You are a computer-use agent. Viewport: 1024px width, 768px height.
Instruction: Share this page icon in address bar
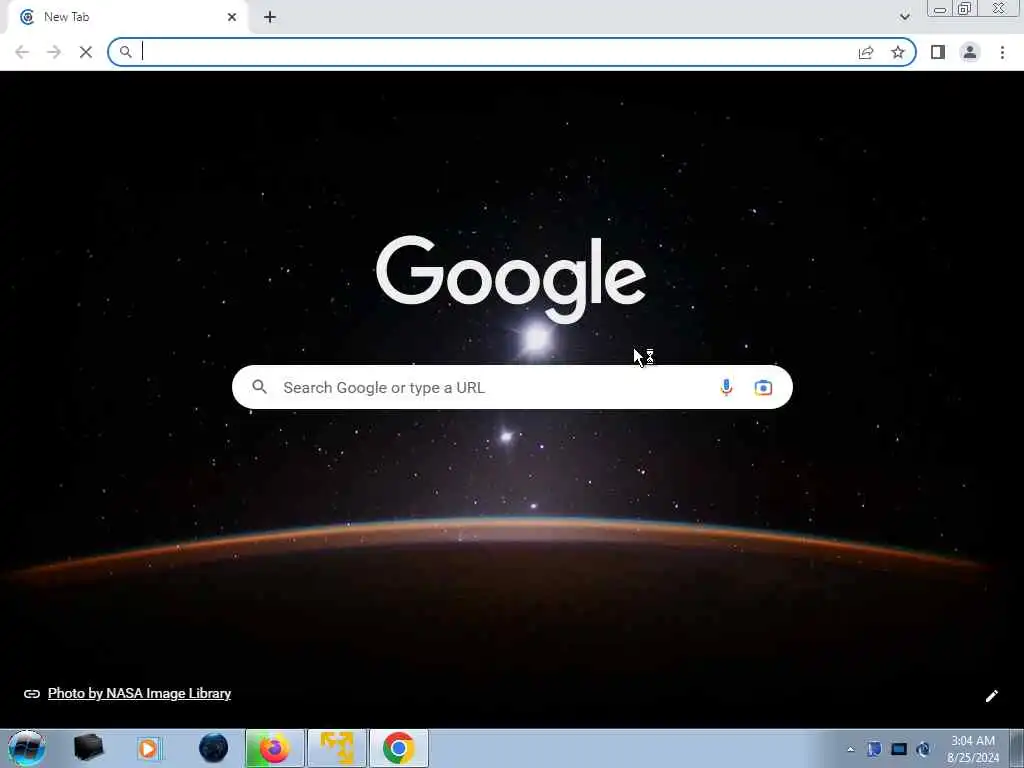click(866, 52)
